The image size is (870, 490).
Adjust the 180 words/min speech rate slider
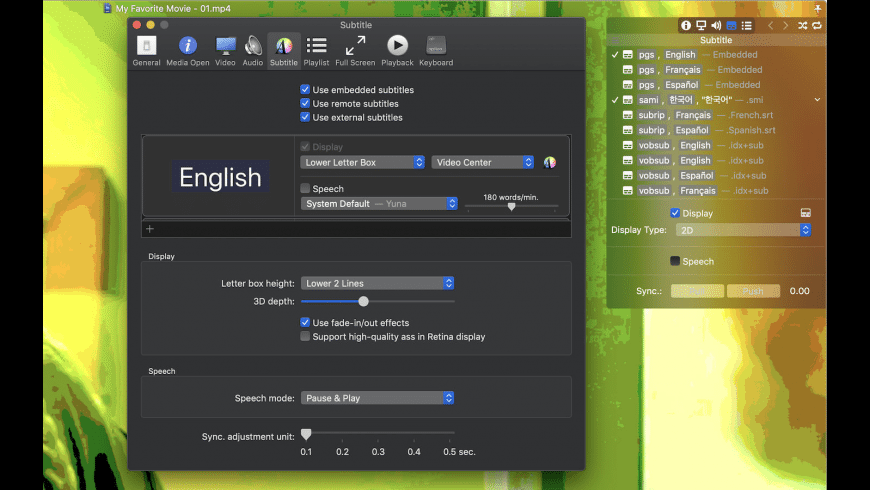512,206
